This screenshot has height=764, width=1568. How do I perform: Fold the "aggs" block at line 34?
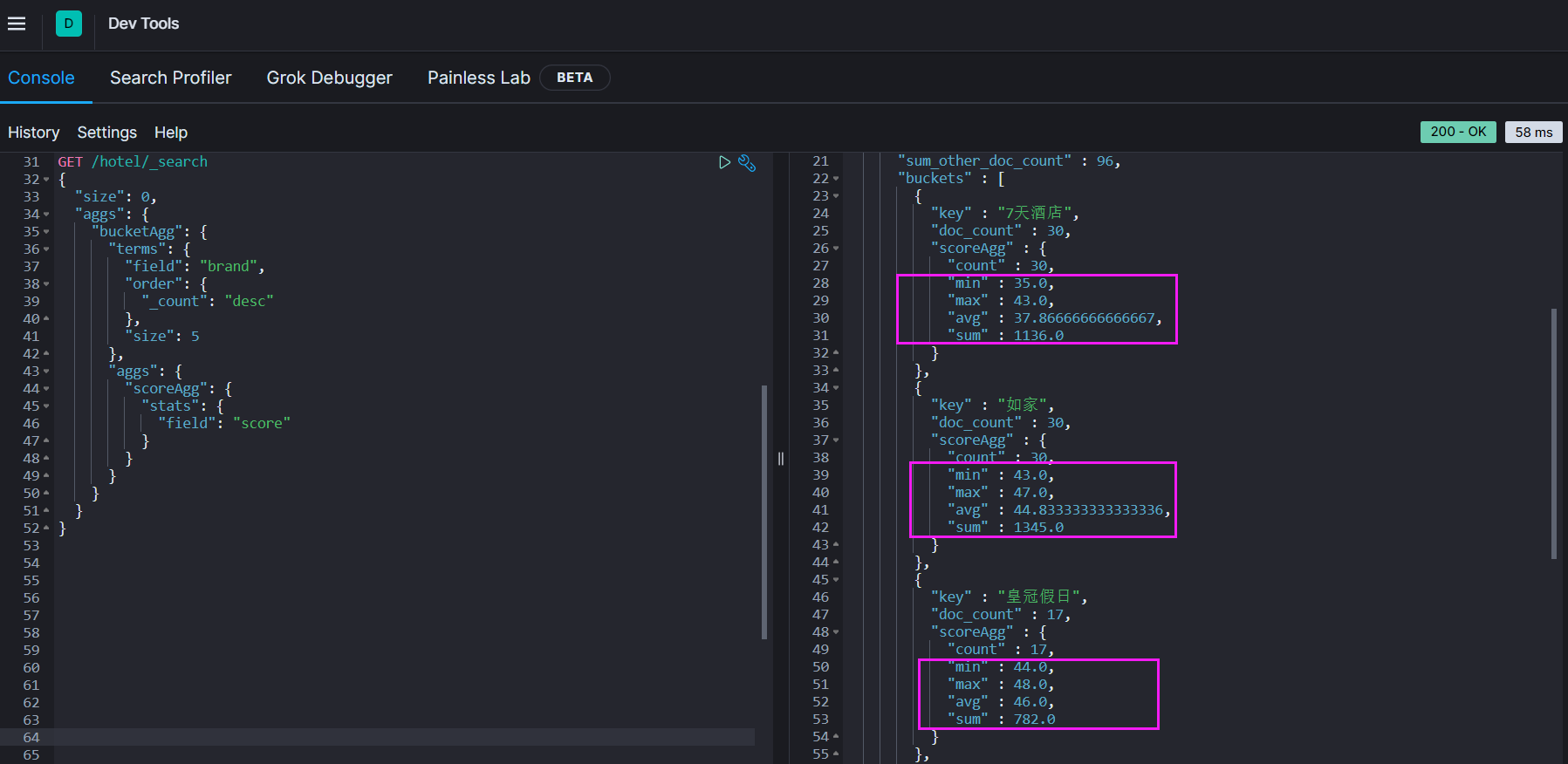point(46,215)
